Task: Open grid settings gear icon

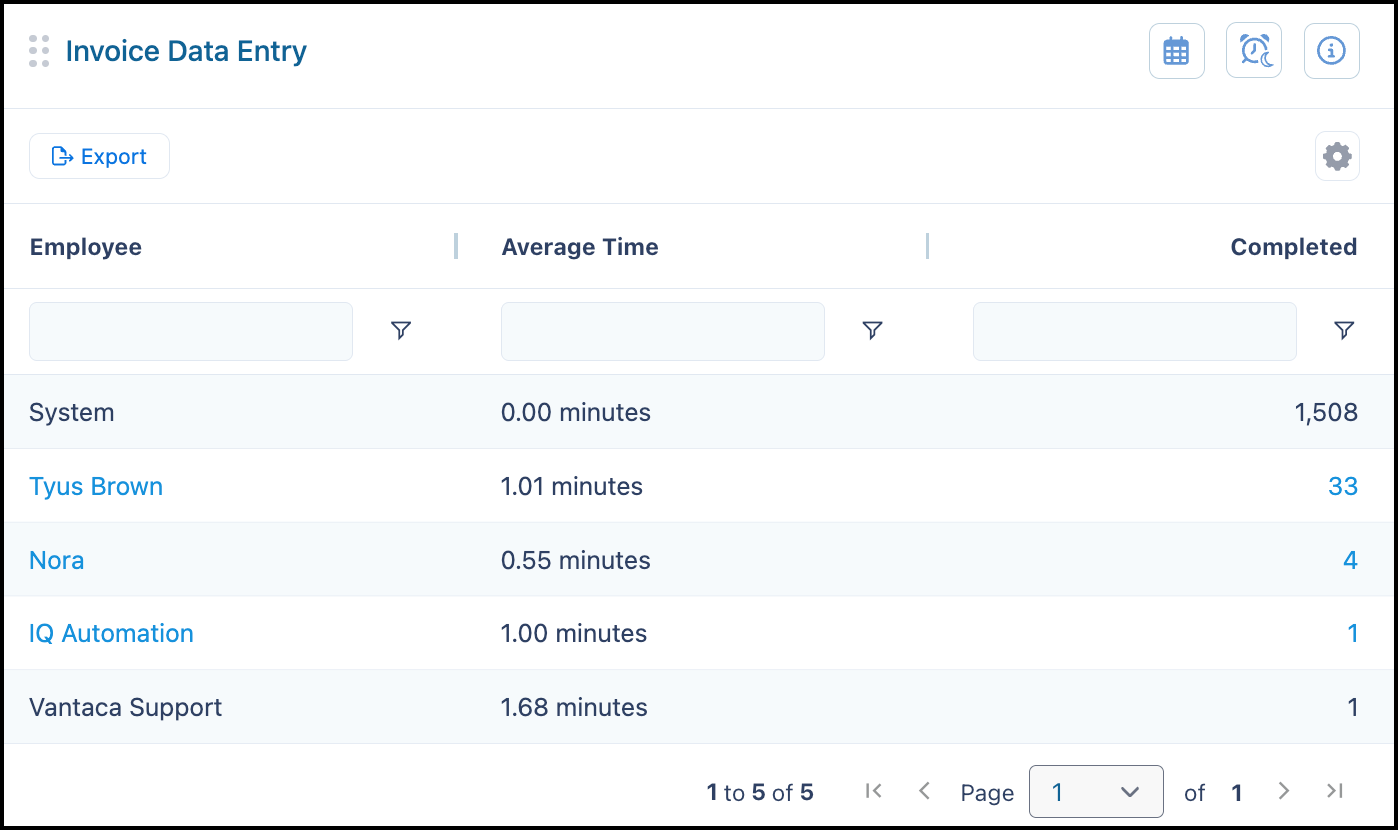Action: click(x=1337, y=157)
